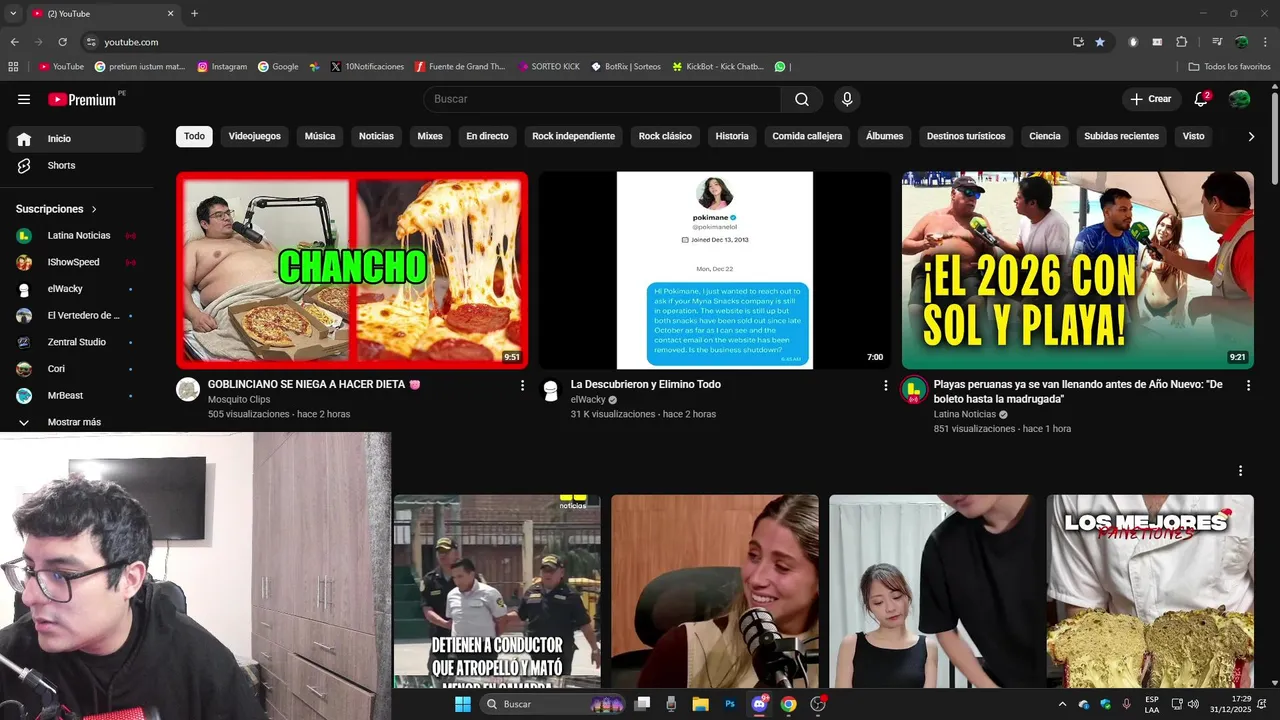
Task: Play the CHANCHO pizza thumbnail video
Action: 352,270
